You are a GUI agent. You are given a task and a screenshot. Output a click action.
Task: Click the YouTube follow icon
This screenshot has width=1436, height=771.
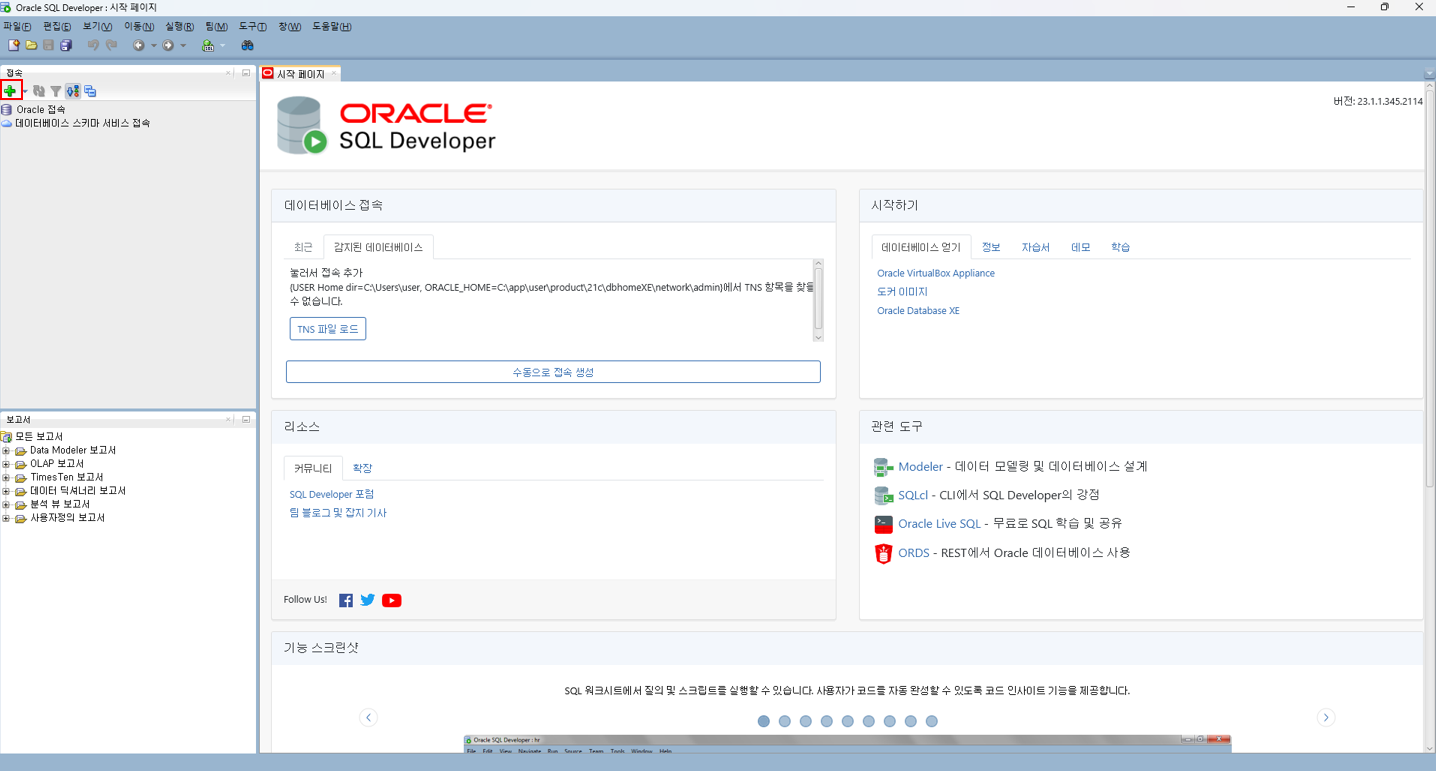tap(392, 600)
